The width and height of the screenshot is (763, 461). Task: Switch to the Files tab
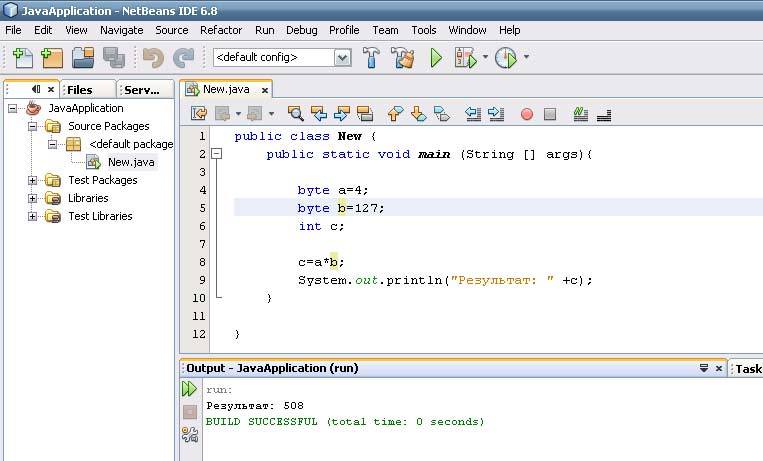pos(80,90)
